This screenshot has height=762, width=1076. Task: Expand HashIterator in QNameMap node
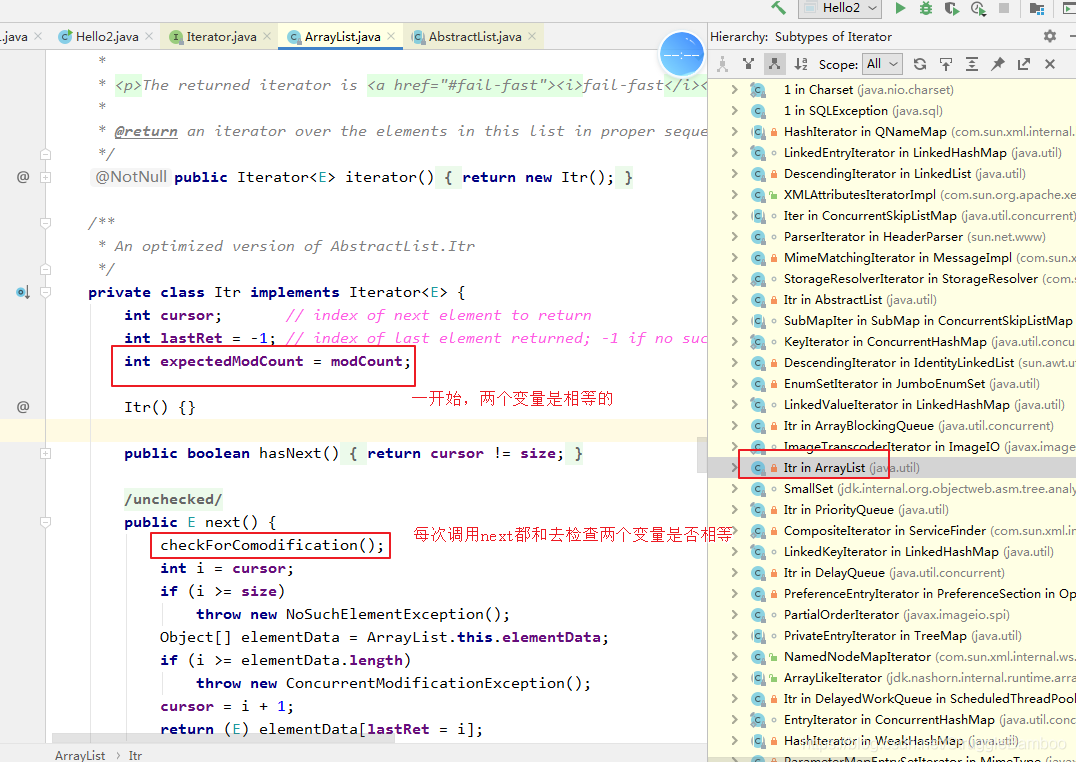point(734,132)
